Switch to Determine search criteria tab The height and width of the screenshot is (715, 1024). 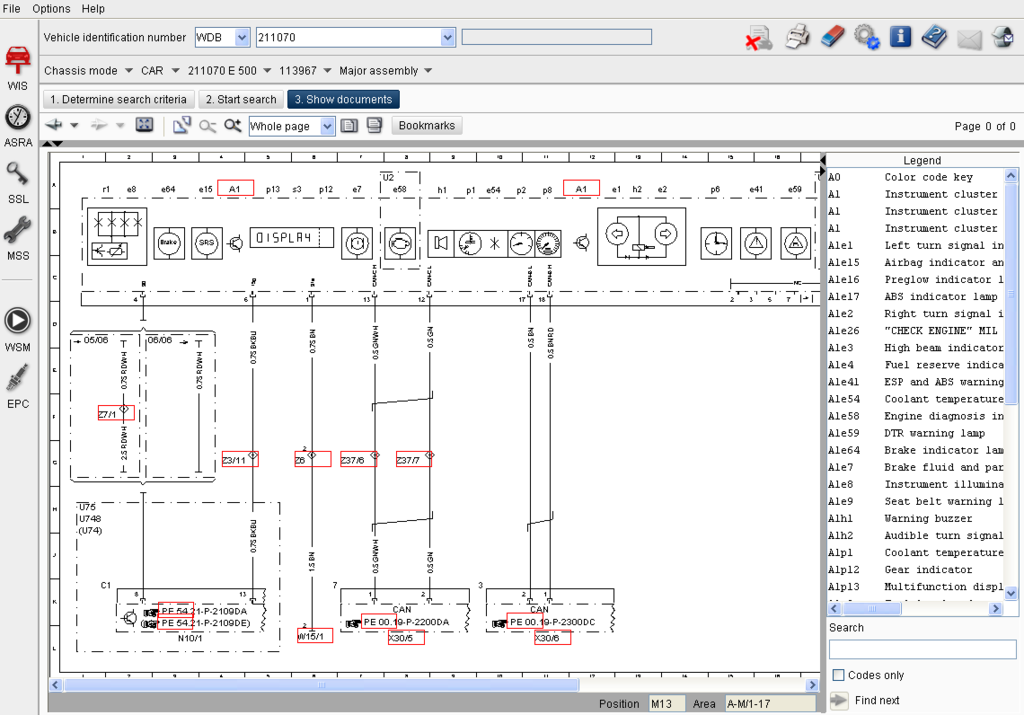pyautogui.click(x=118, y=99)
